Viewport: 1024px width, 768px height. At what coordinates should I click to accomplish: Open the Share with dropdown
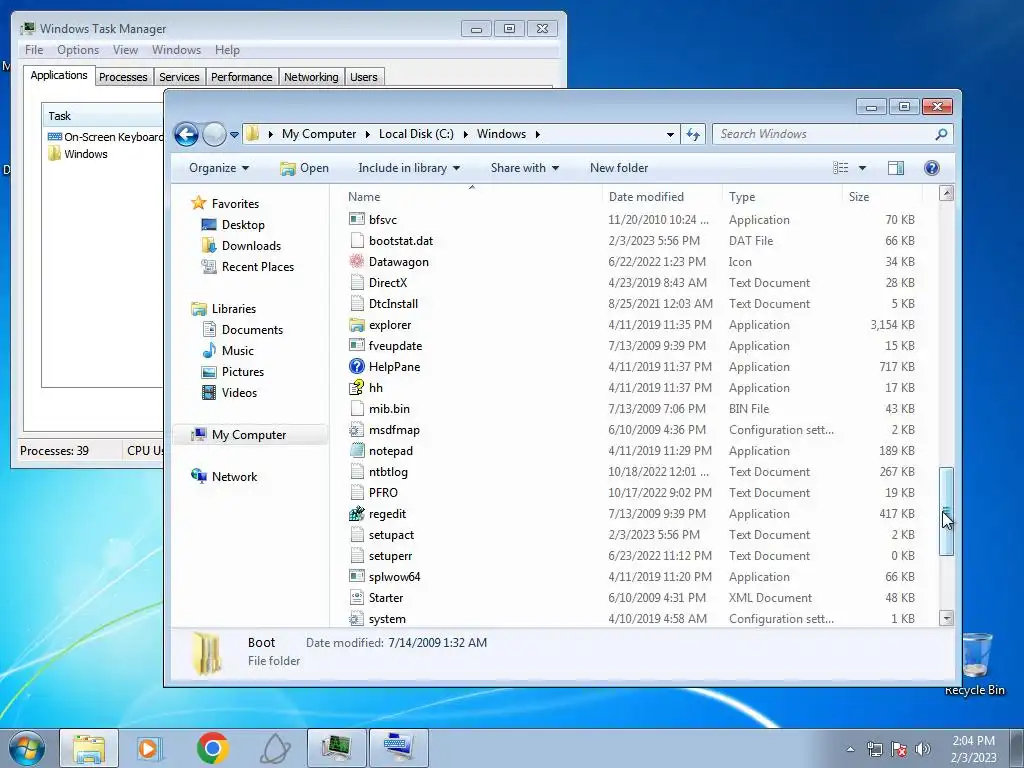click(x=524, y=168)
